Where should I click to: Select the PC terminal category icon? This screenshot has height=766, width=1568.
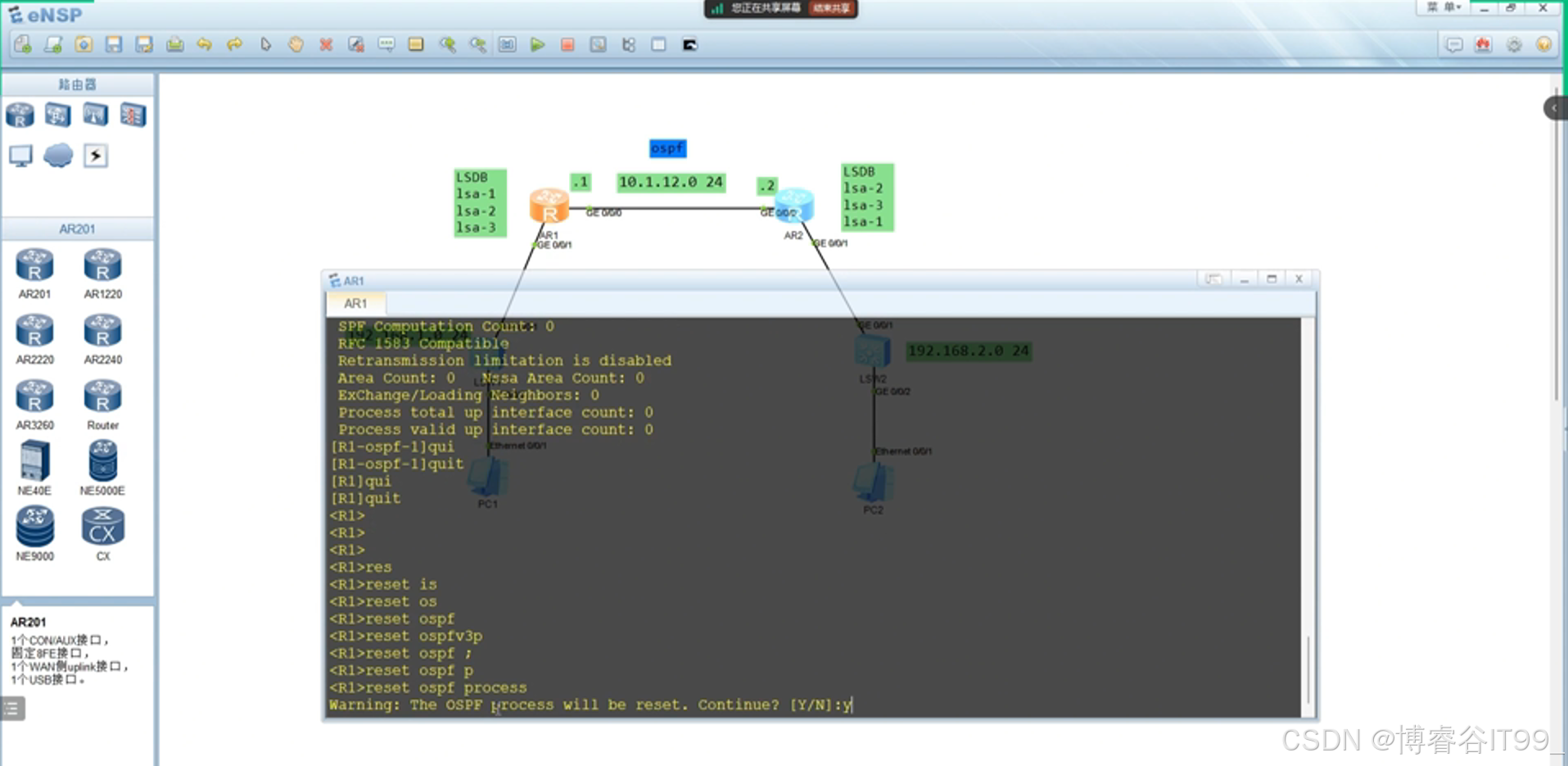pos(20,156)
